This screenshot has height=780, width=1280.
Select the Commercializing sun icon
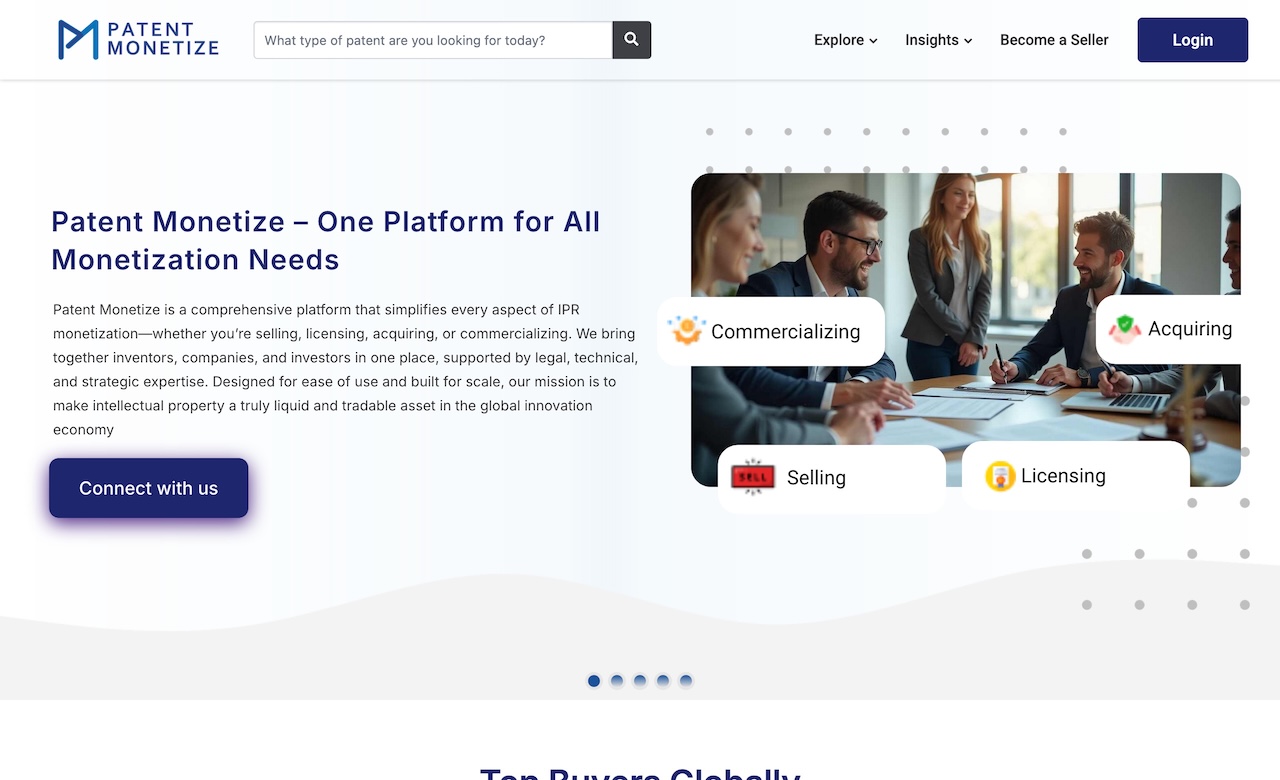point(684,330)
